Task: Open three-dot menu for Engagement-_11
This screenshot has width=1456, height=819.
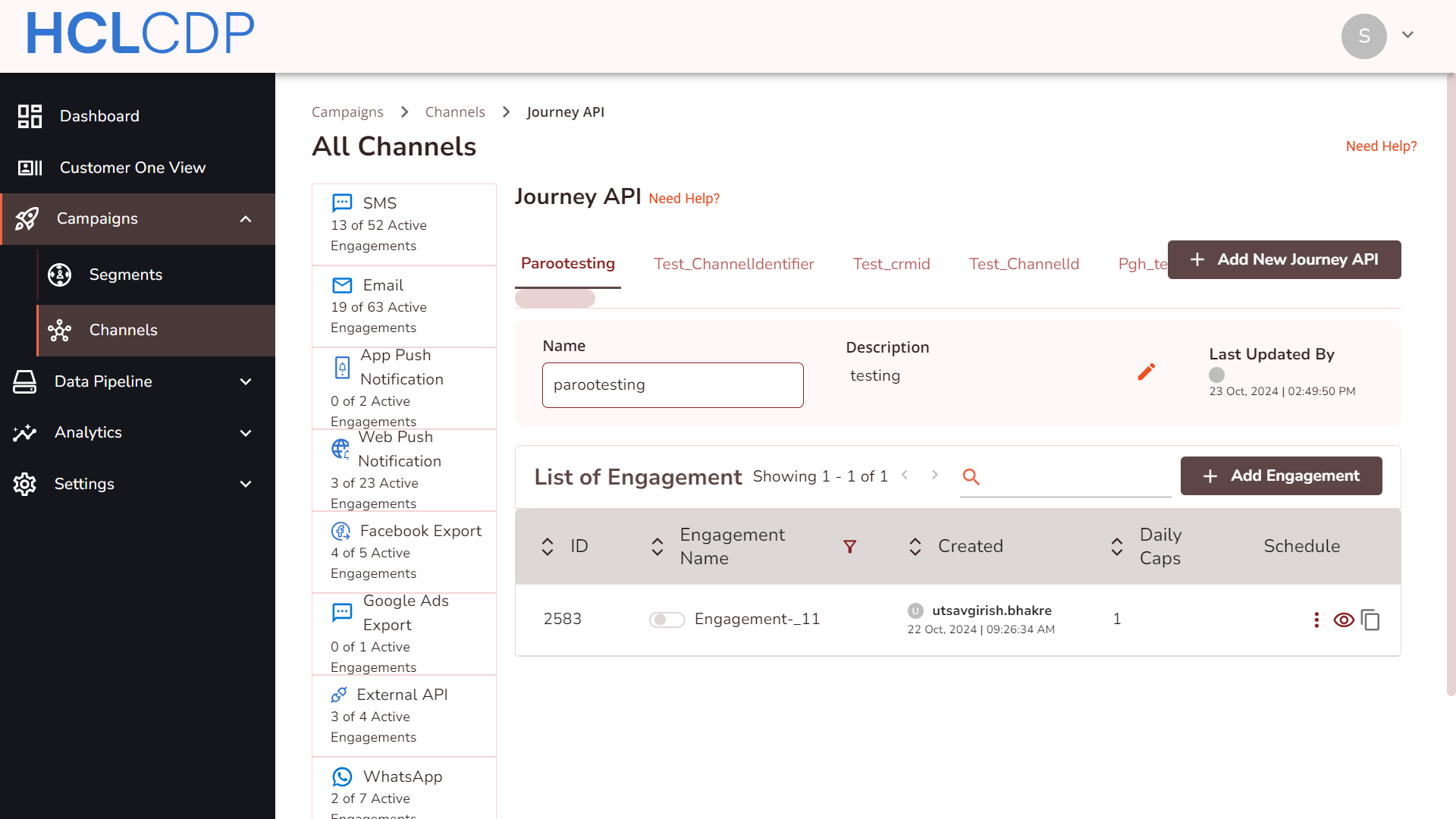Action: pos(1316,620)
